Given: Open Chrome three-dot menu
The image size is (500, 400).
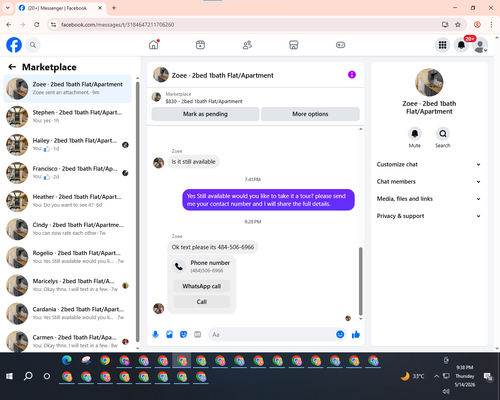Looking at the screenshot, I should point(491,25).
